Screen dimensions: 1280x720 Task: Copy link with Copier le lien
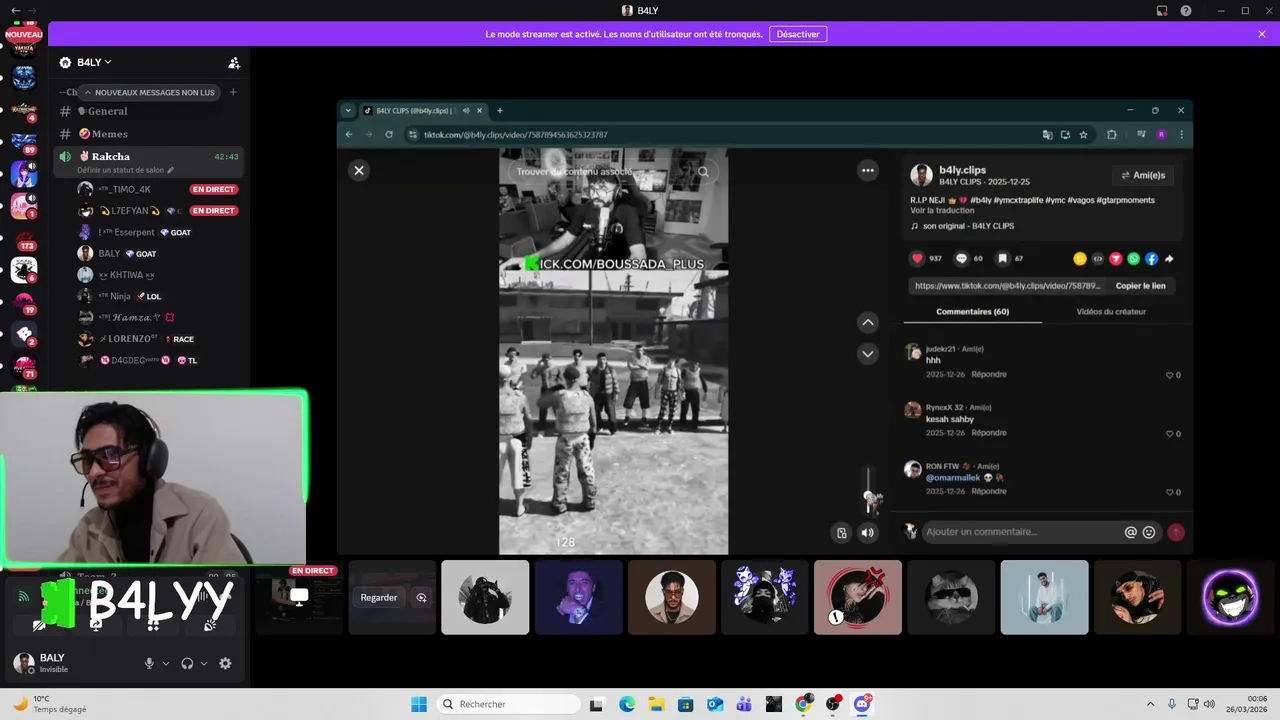click(x=1140, y=286)
